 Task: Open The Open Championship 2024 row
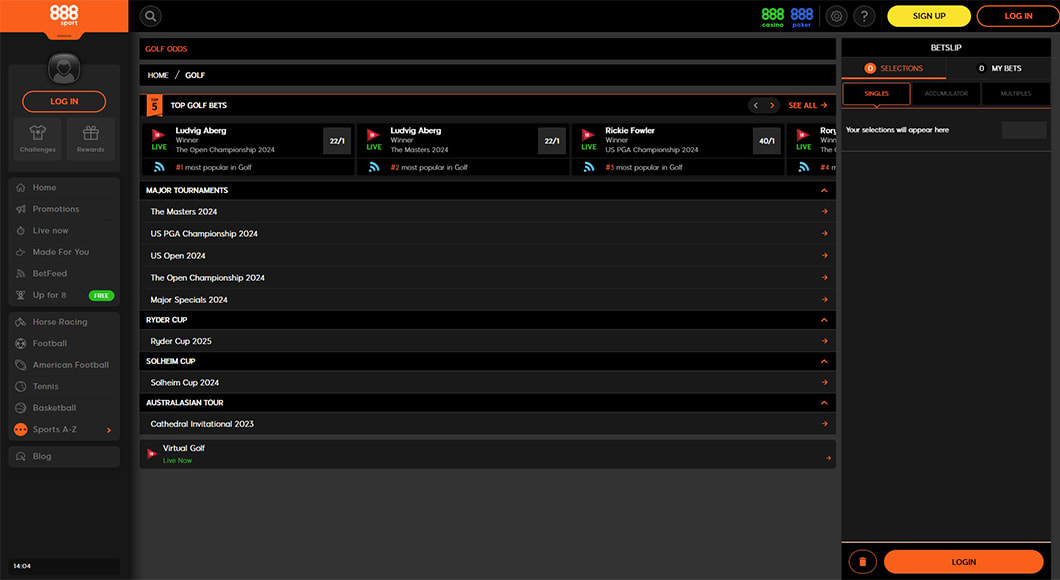[487, 278]
